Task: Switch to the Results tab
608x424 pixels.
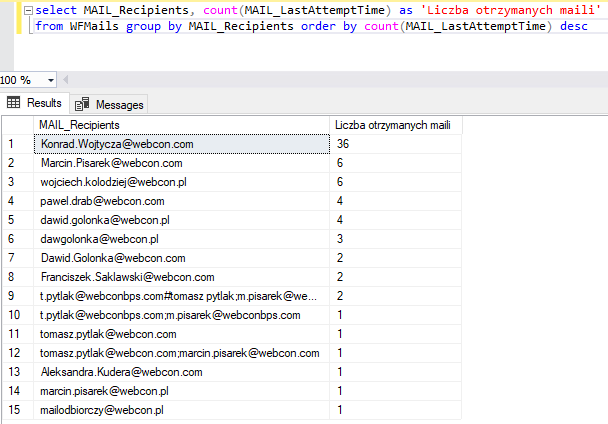Action: (x=35, y=103)
